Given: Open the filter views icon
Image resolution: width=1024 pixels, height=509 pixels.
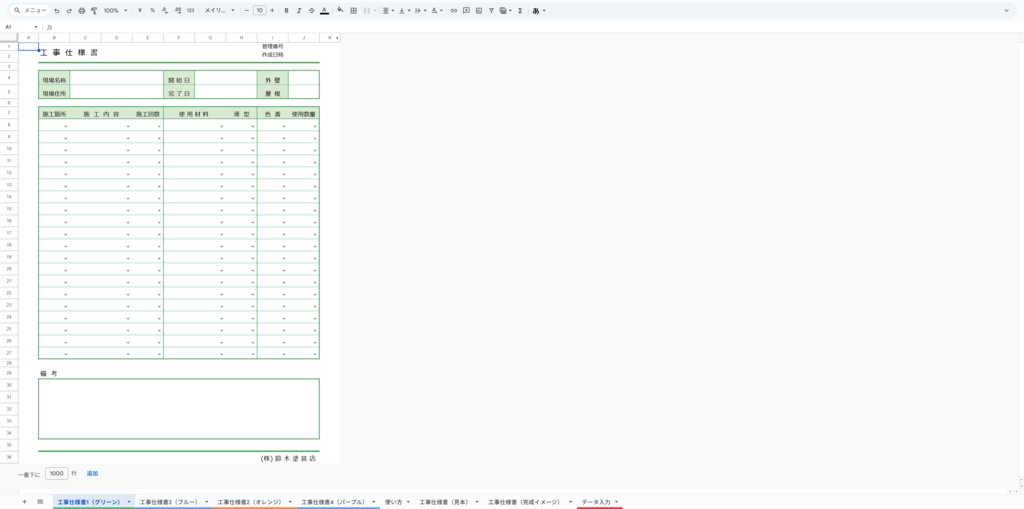Looking at the screenshot, I should 504,10.
